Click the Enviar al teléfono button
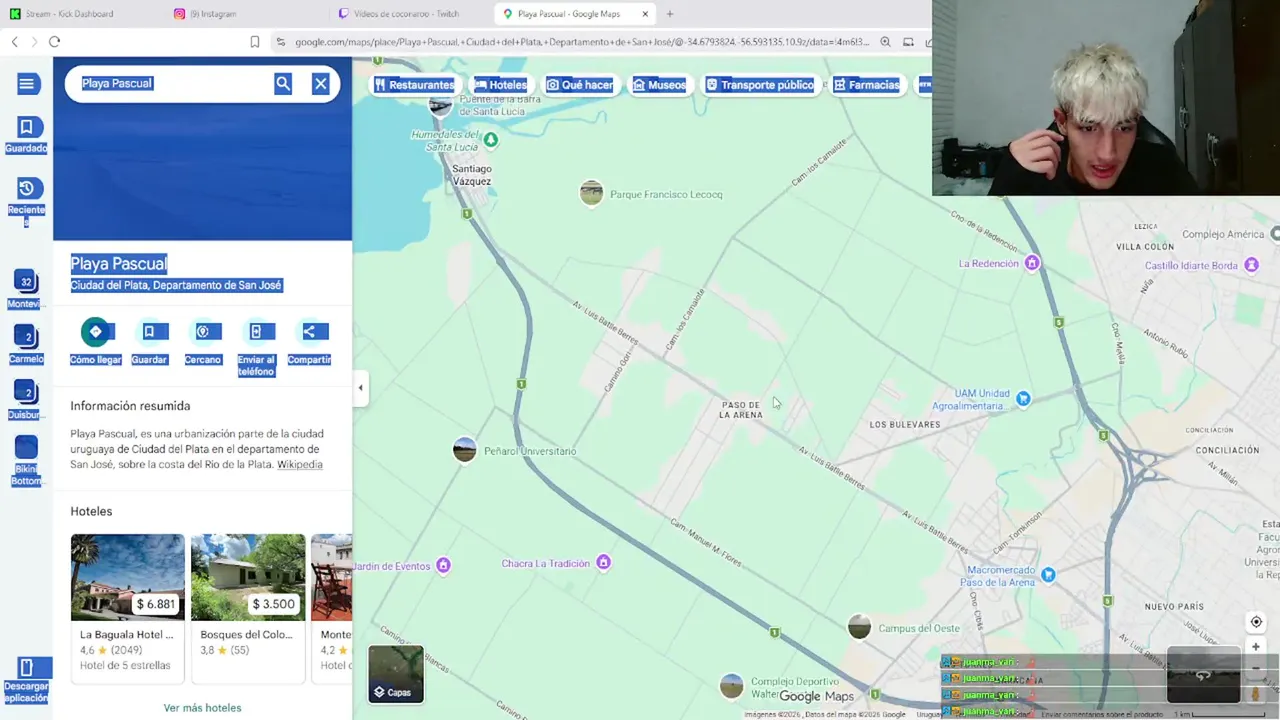 256,347
